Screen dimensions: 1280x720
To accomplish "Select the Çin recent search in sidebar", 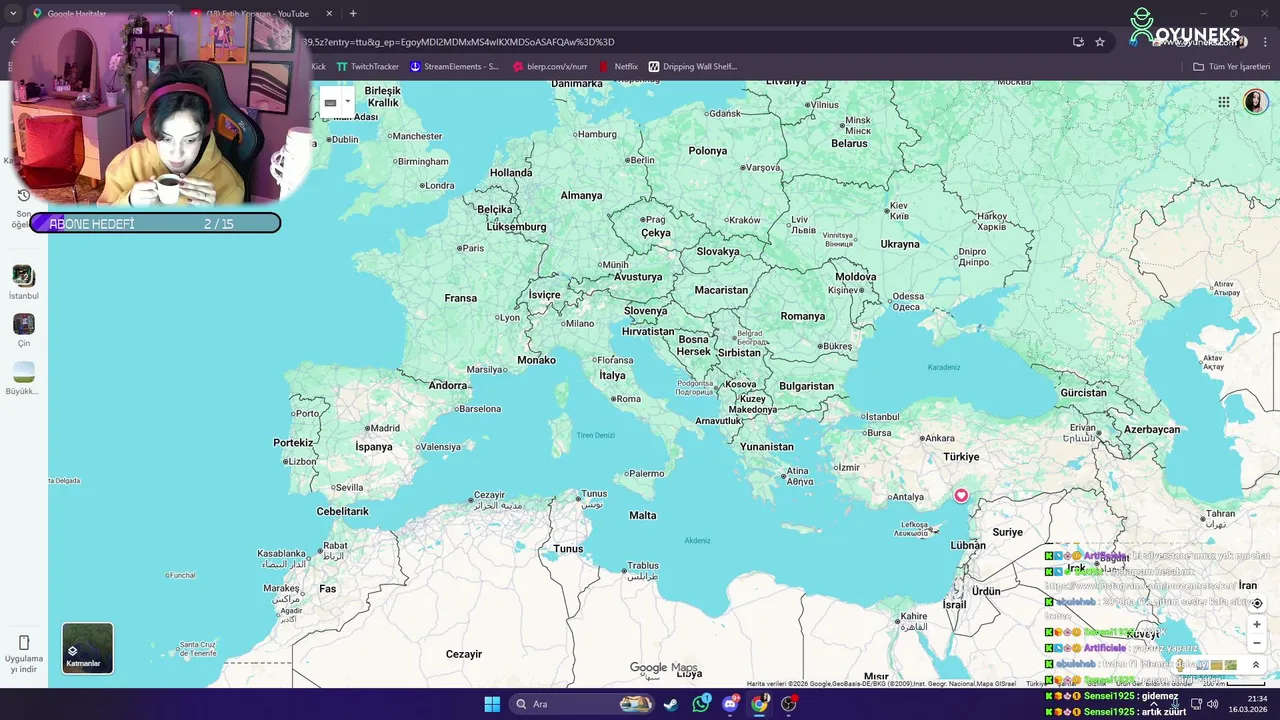I will pos(23,330).
